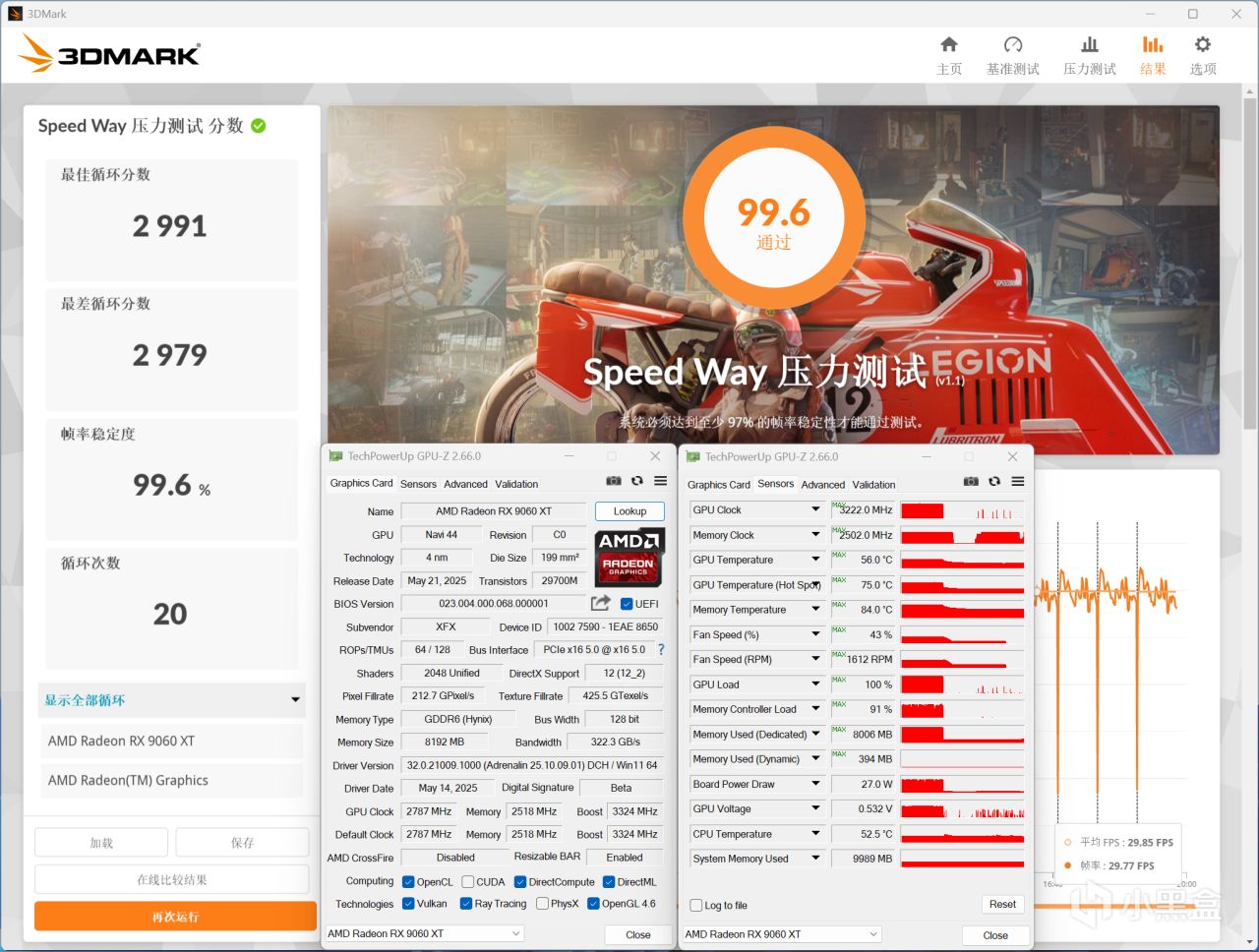This screenshot has width=1259, height=952.
Task: Toggle the OpenCL checkbox
Action: point(408,882)
